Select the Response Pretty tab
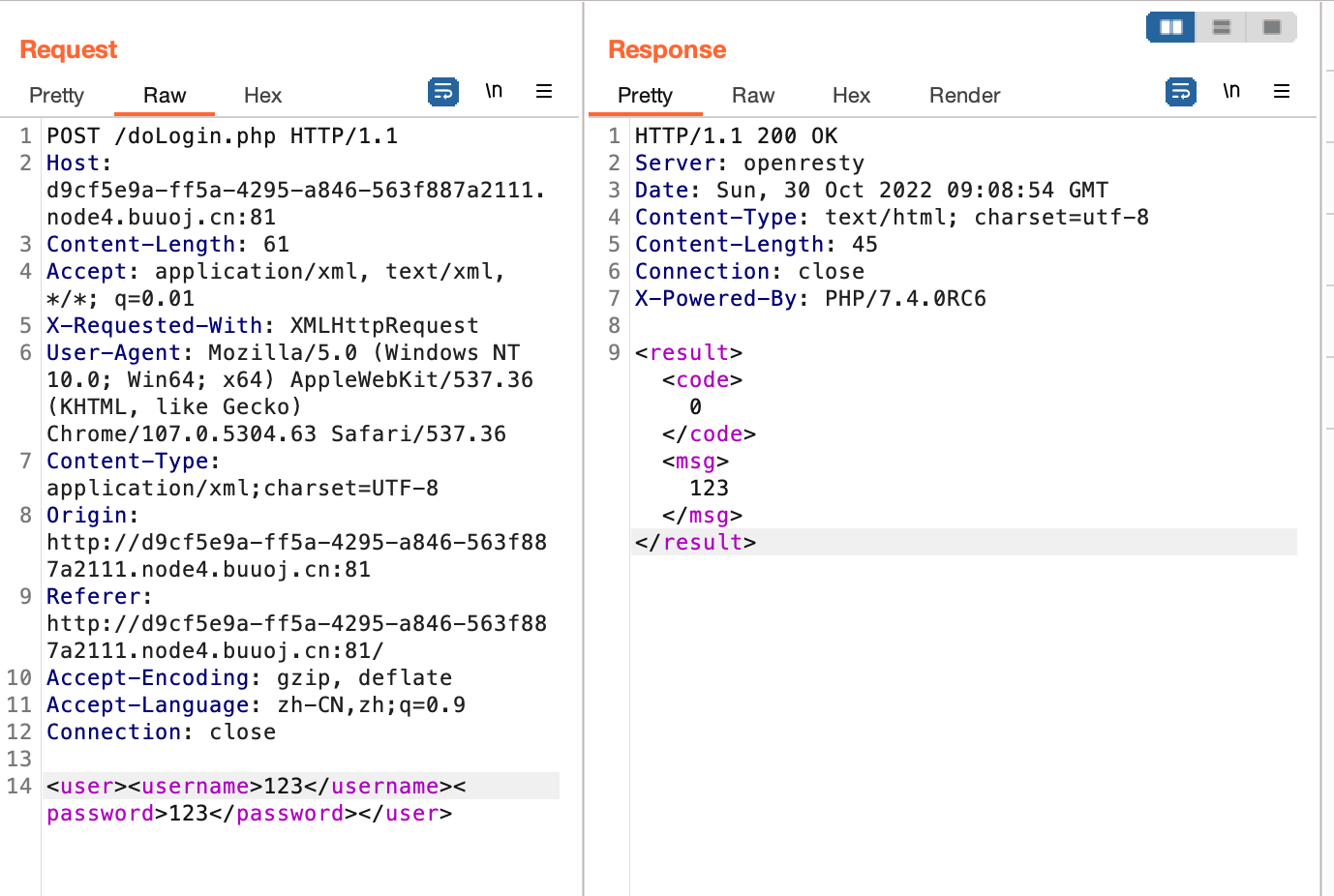The width and height of the screenshot is (1334, 896). [645, 95]
